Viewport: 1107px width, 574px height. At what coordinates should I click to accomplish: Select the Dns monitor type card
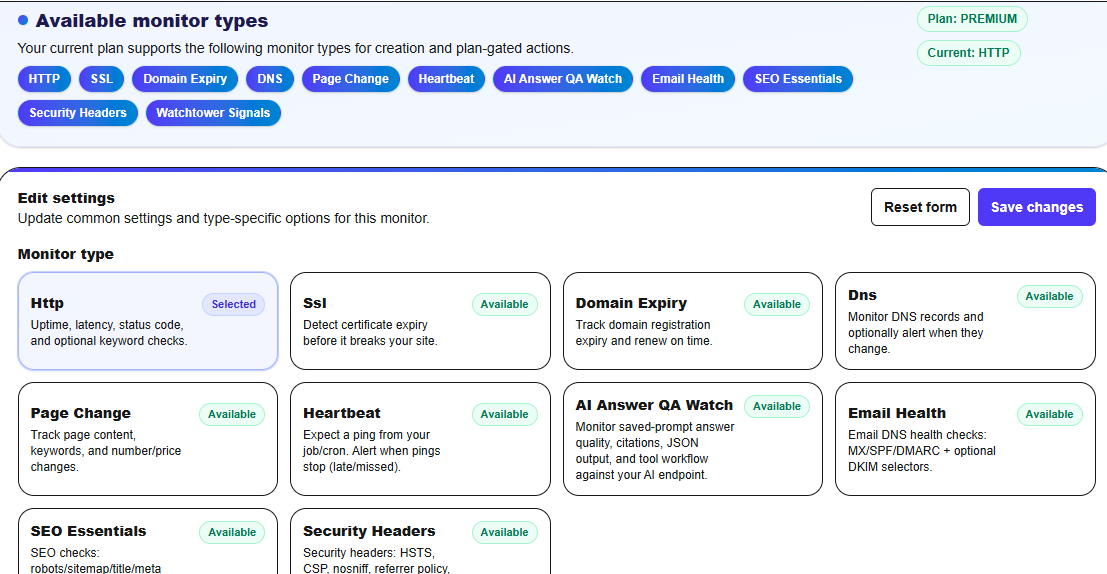coord(965,321)
